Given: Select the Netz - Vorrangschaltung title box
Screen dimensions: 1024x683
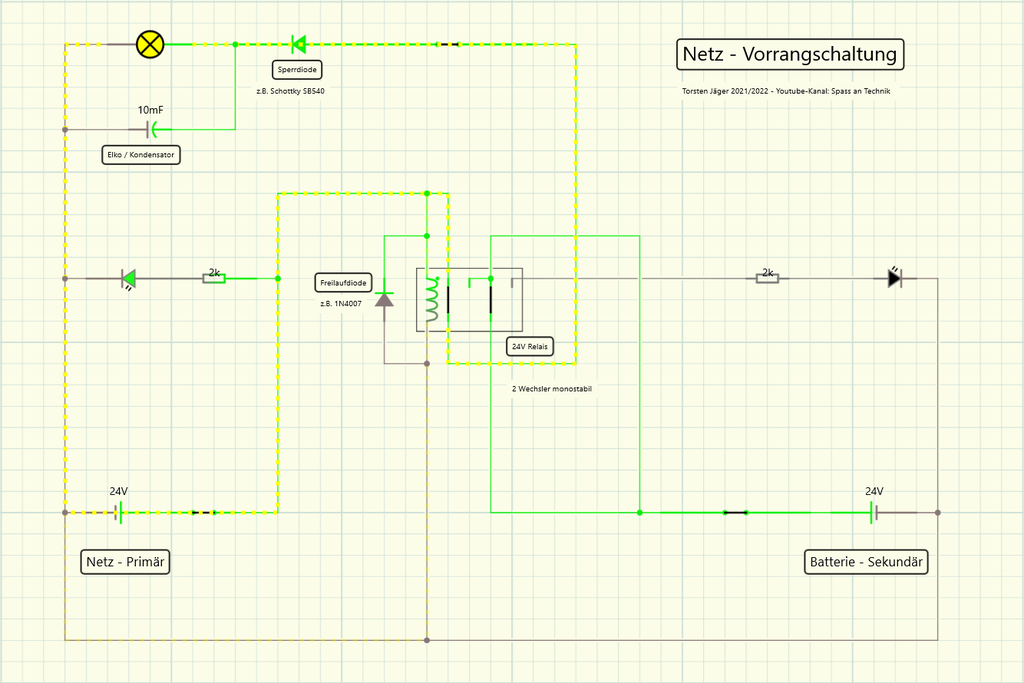Looking at the screenshot, I should point(790,54).
